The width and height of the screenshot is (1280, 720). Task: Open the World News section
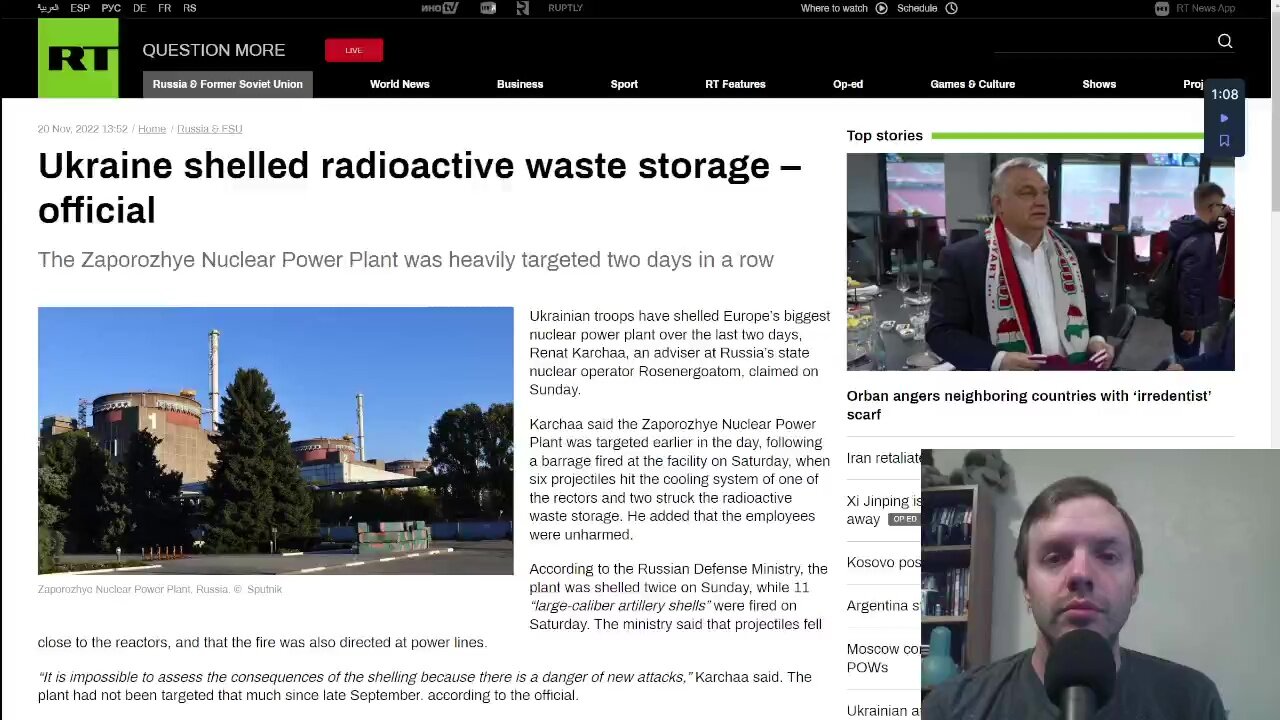tap(399, 84)
